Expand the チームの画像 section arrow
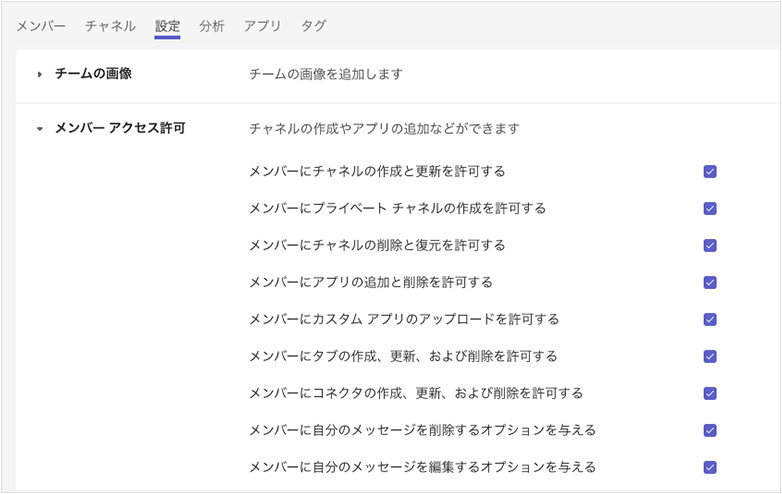 [39, 74]
